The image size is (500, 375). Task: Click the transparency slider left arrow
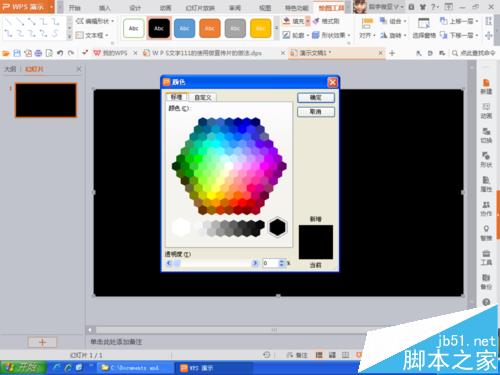click(169, 263)
